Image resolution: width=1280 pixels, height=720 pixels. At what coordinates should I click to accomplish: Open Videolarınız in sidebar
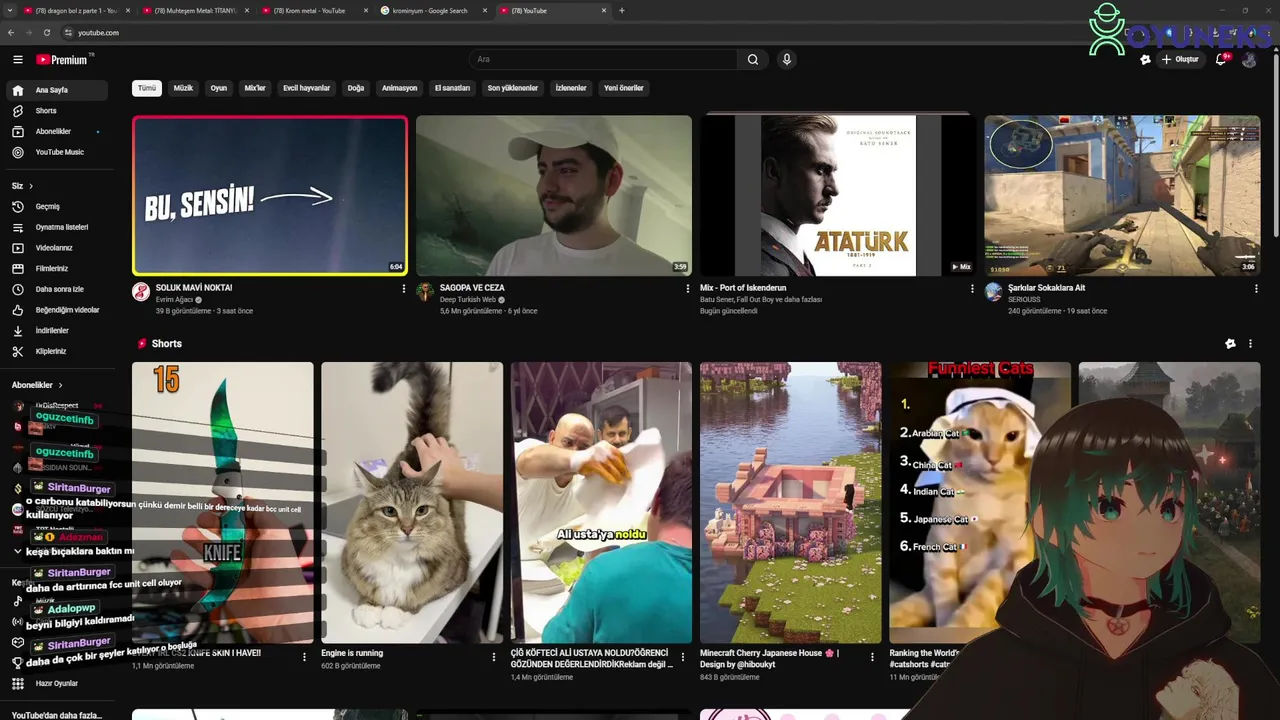pos(56,248)
